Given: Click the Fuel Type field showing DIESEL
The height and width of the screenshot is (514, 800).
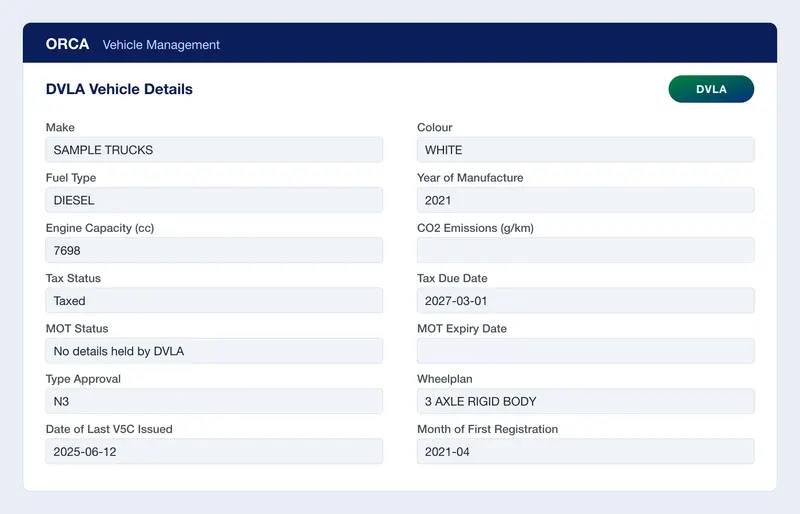Looking at the screenshot, I should (214, 200).
